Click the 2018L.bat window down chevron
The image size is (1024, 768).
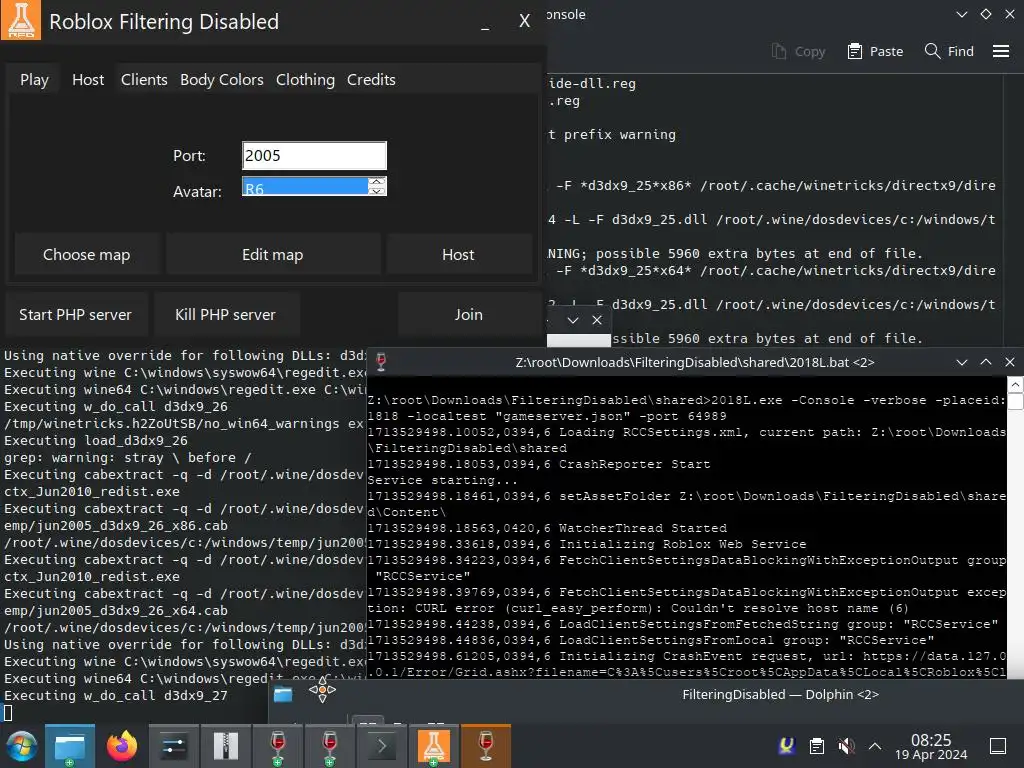(961, 362)
